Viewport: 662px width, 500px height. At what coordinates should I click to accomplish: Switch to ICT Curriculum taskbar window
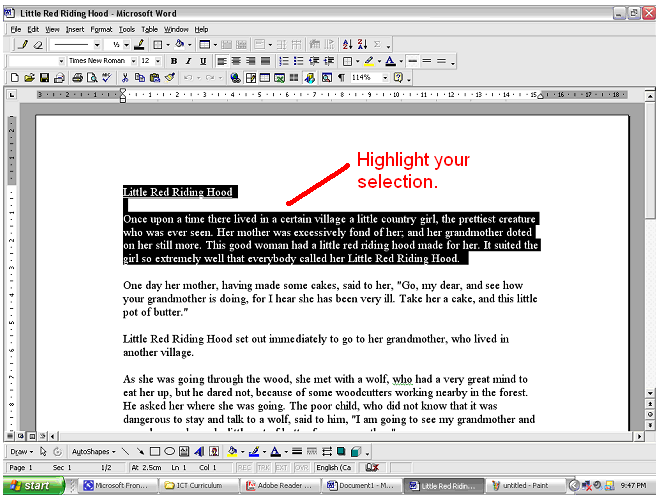tap(198, 486)
